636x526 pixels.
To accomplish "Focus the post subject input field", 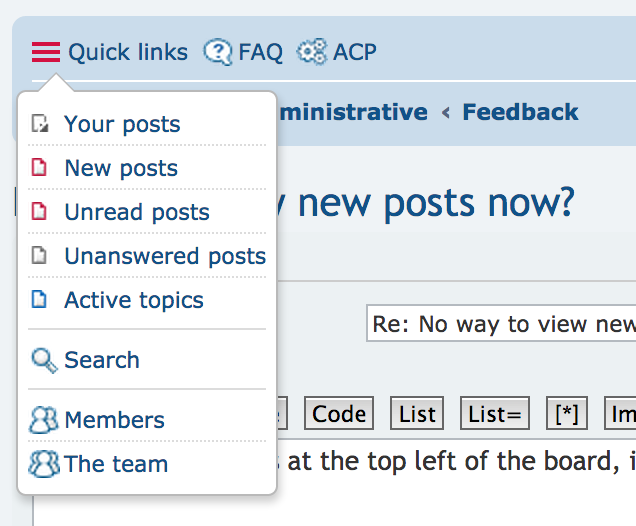I will (501, 324).
